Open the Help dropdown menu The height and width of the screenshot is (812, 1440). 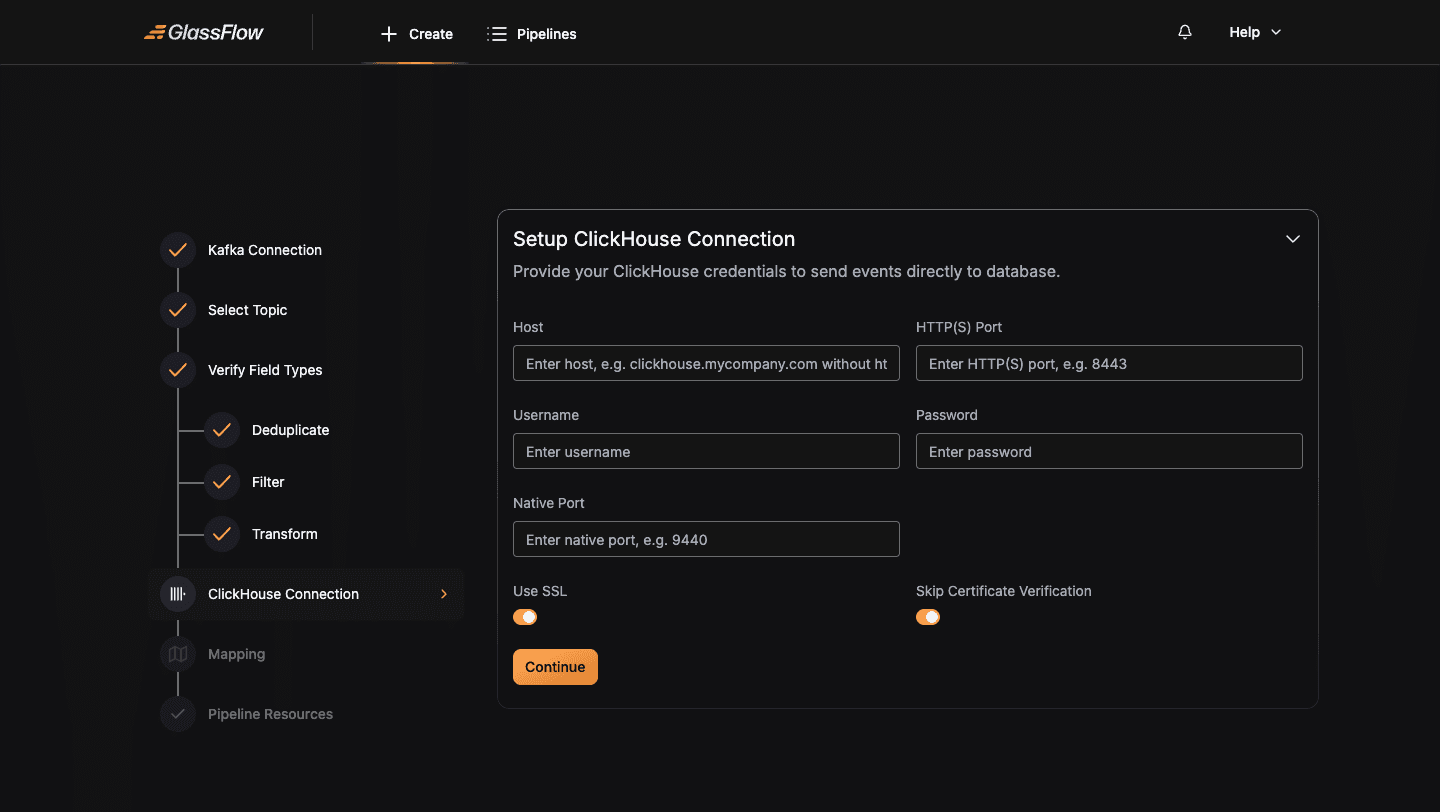click(x=1255, y=32)
